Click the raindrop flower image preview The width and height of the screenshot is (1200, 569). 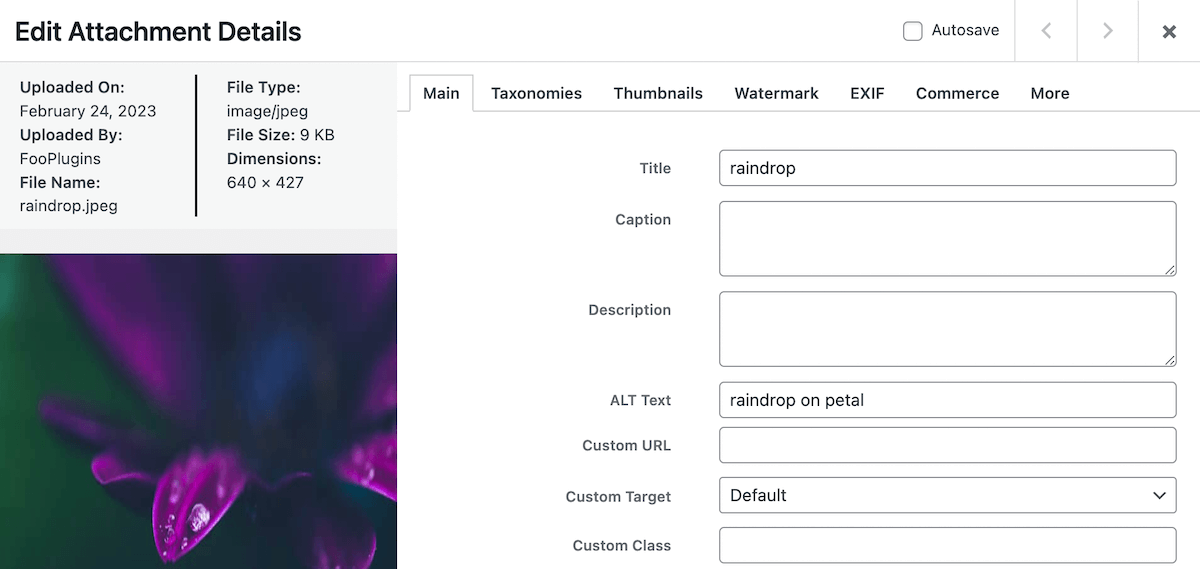pyautogui.click(x=198, y=411)
